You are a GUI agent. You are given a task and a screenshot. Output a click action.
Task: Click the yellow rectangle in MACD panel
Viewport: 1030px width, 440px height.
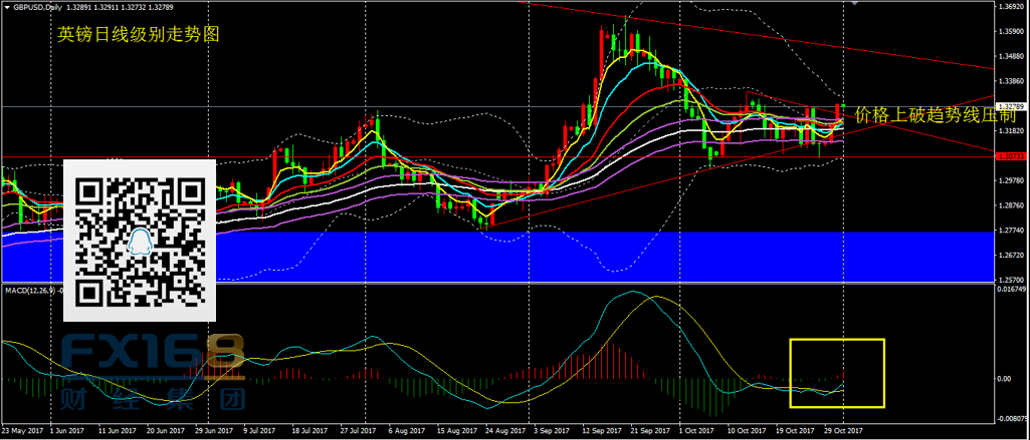click(x=837, y=373)
